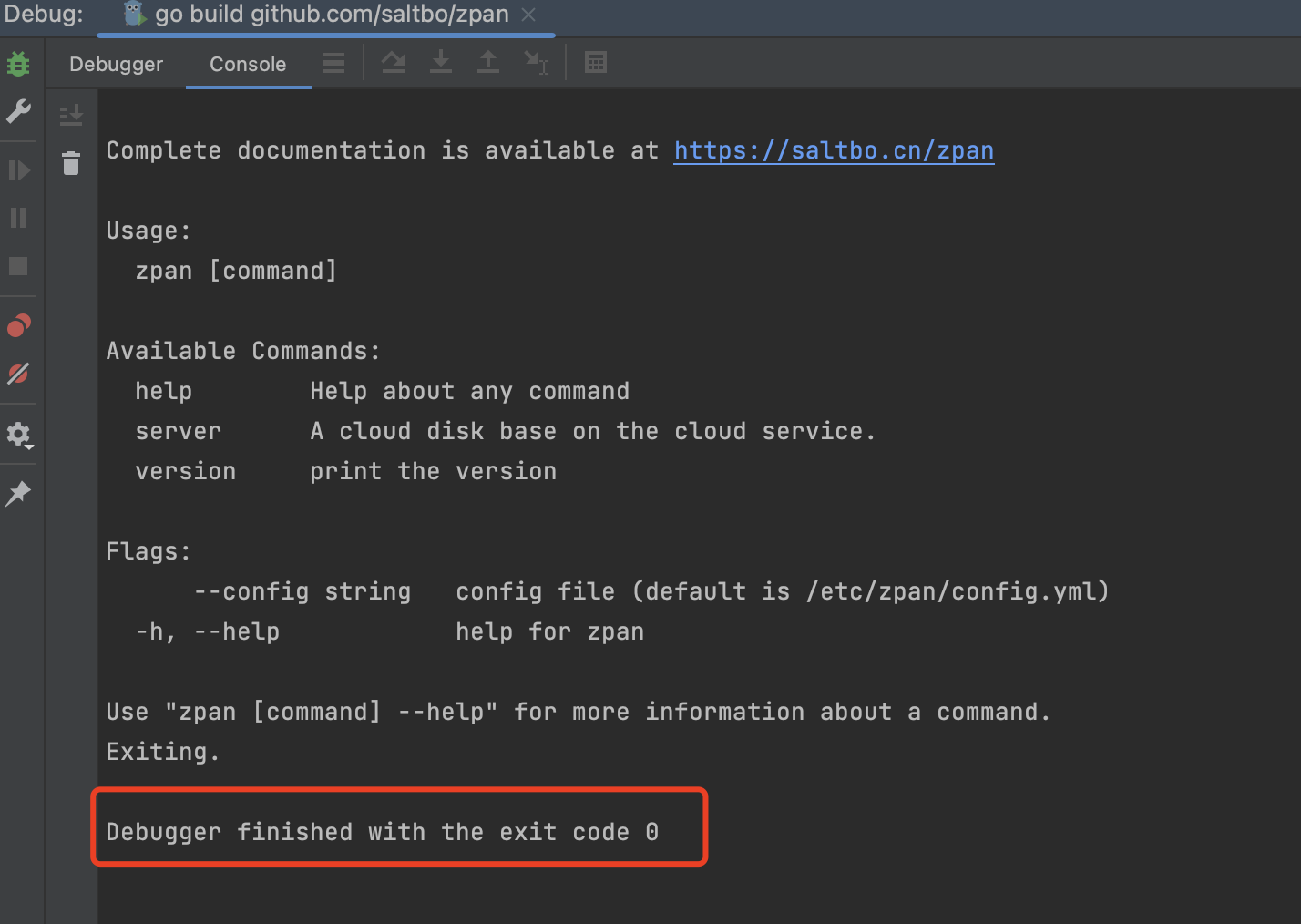This screenshot has width=1301, height=924.
Task: Toggle Scroll to End in console gutter
Action: [71, 115]
